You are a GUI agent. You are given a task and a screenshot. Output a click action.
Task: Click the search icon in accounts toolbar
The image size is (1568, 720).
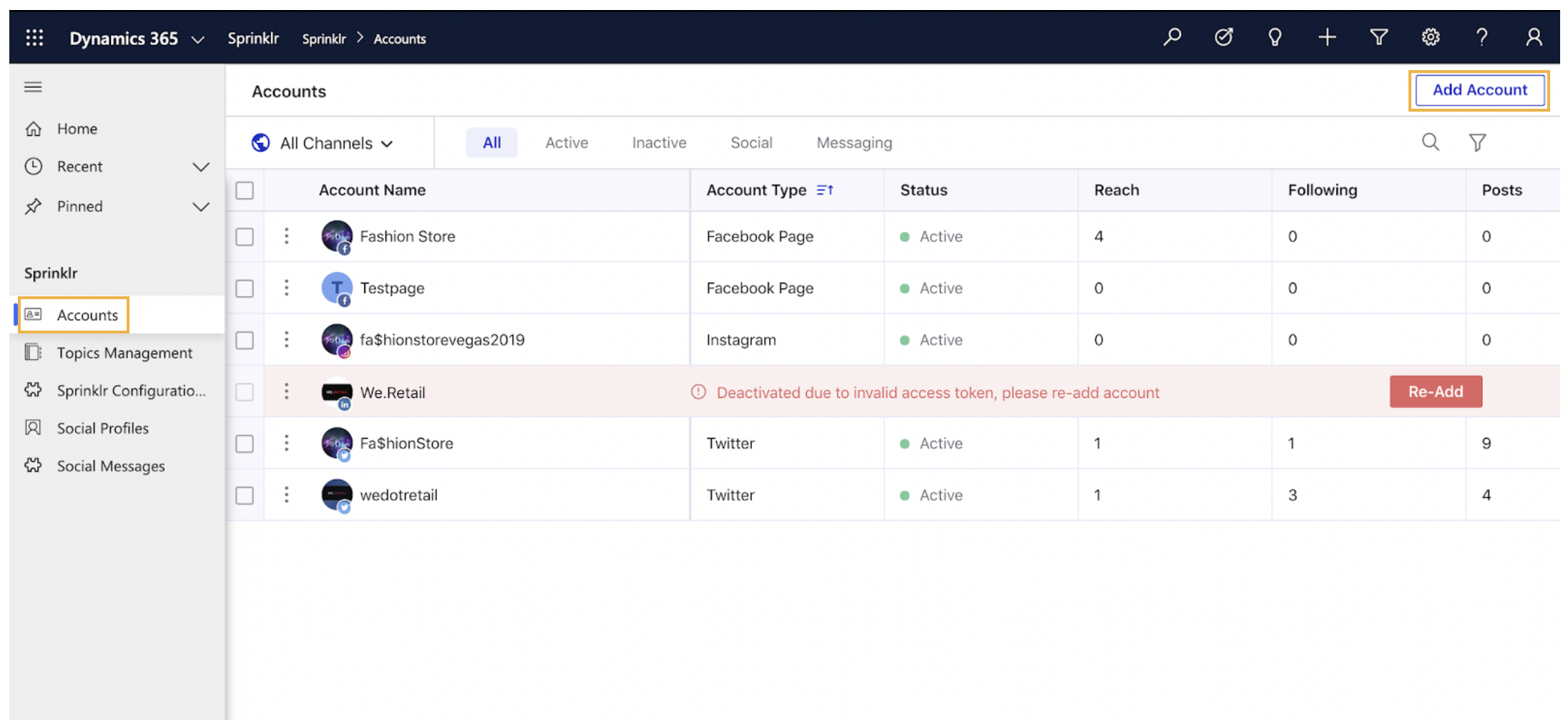1431,142
